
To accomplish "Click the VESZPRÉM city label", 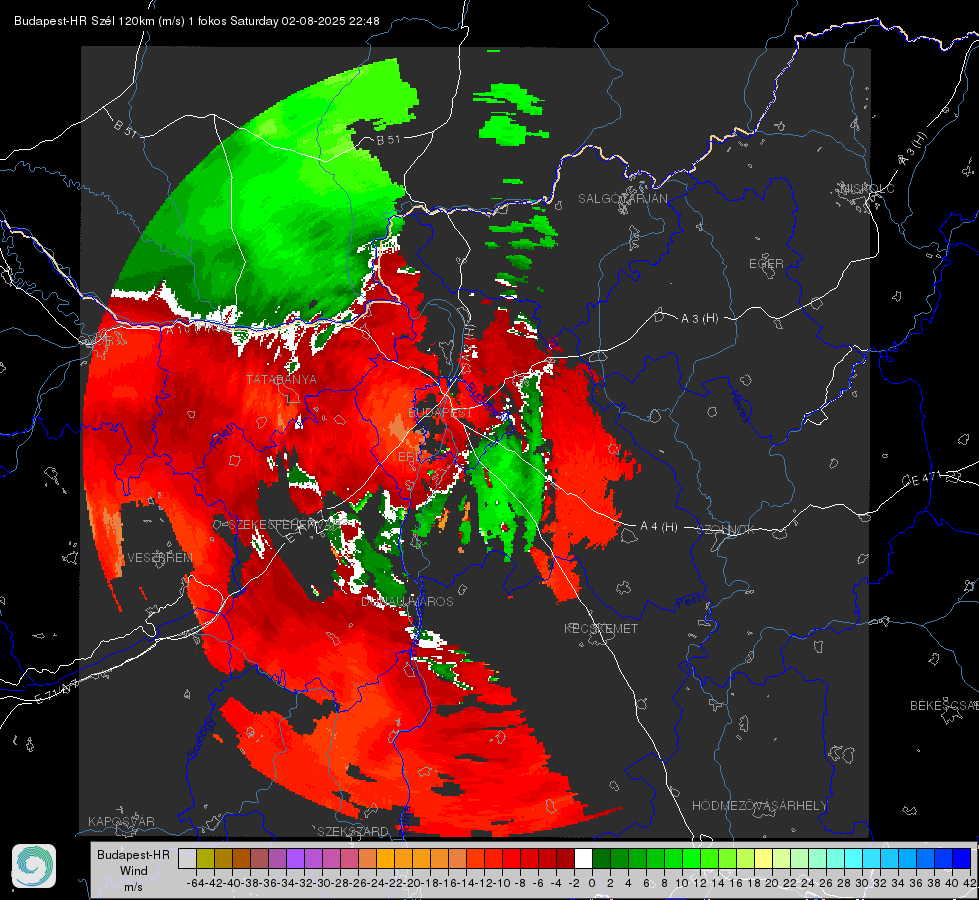I will pos(159,557).
